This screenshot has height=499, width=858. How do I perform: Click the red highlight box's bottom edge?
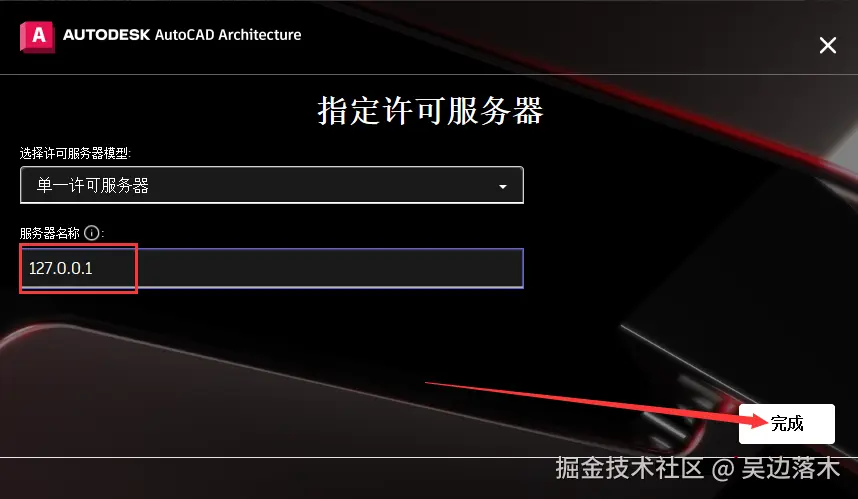click(78, 292)
